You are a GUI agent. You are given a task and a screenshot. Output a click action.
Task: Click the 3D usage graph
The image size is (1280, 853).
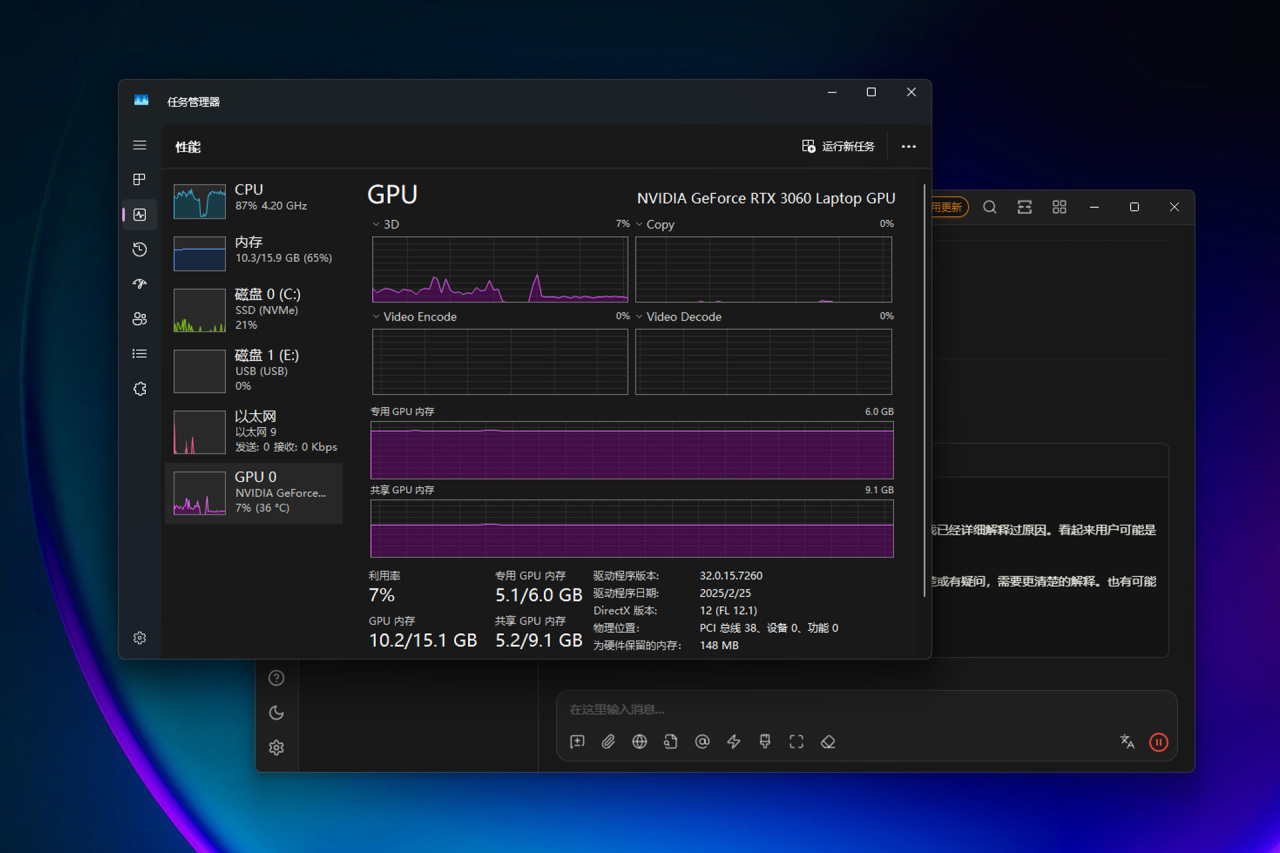click(x=500, y=269)
